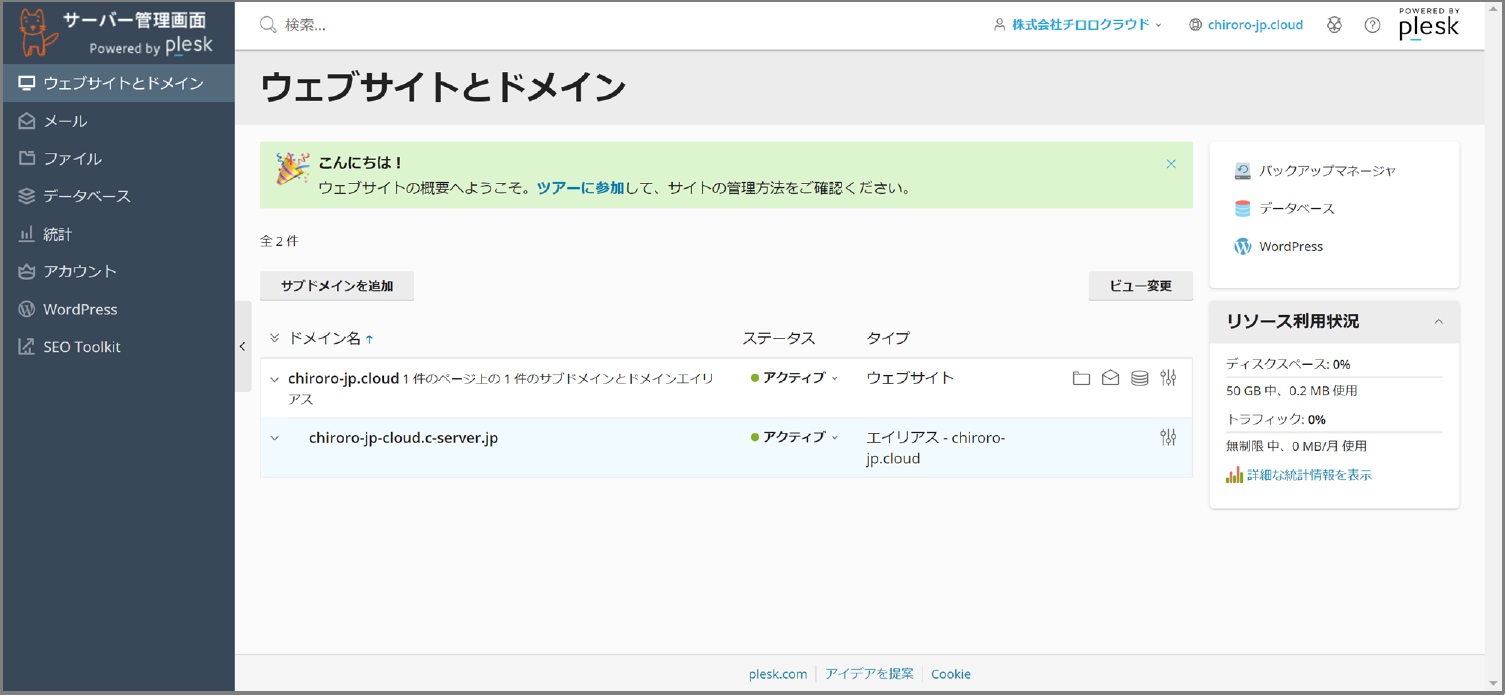Screen dimensions: 1506x696
Task: Click the トラフィック usage bar
Action: [x=1334, y=432]
